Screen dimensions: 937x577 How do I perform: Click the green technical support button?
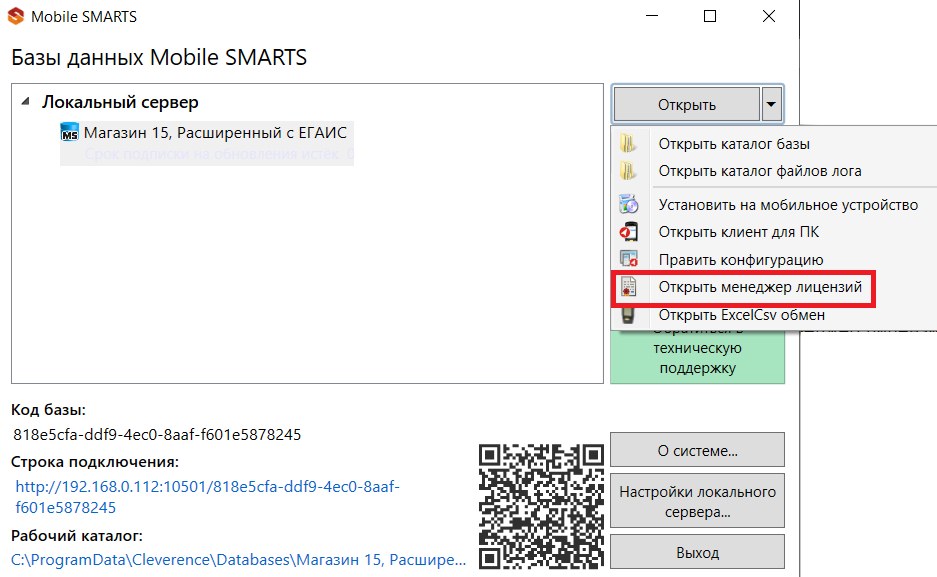[697, 356]
